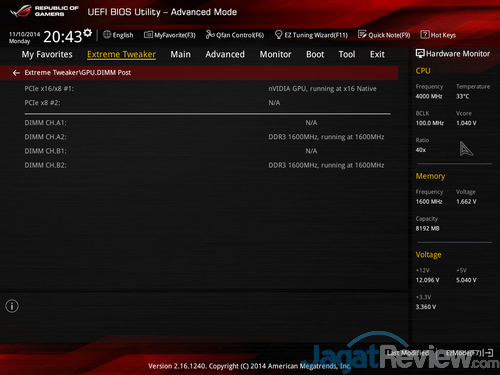Select the Extreme Tweaker tab
Image resolution: width=500 pixels, height=375 pixels.
coord(121,55)
